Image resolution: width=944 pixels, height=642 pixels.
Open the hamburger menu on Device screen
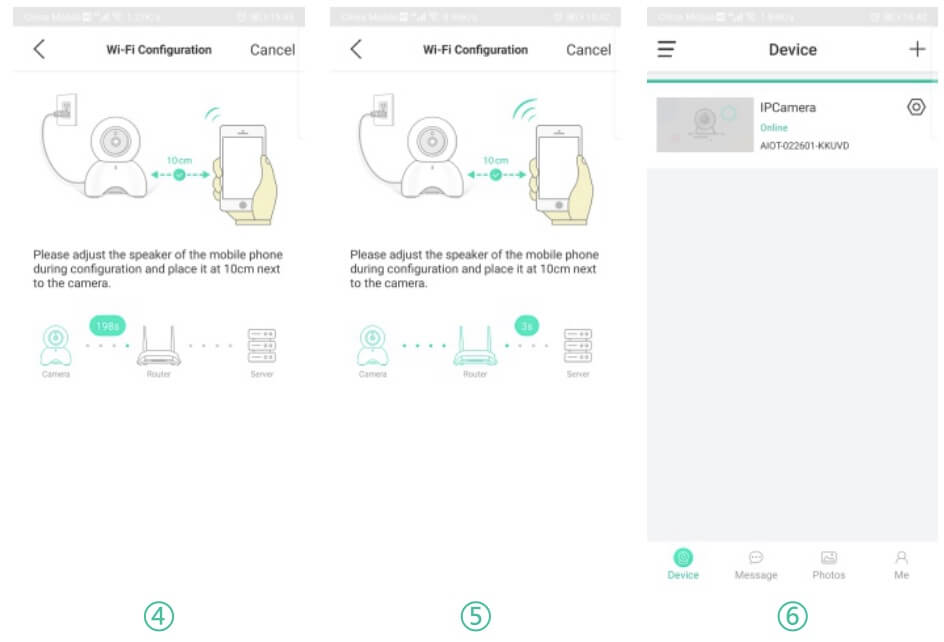(x=666, y=49)
